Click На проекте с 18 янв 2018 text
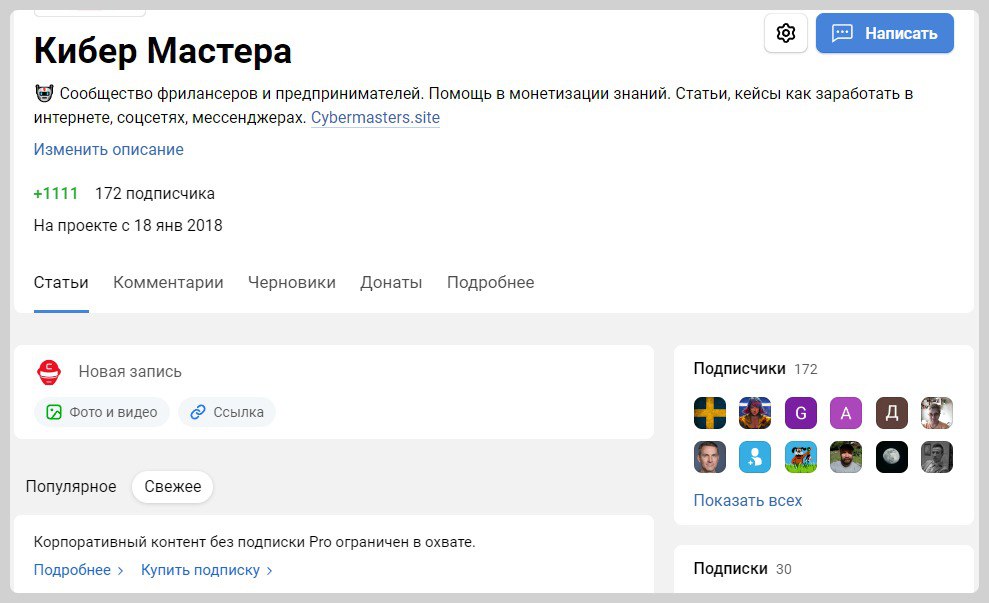 [x=128, y=225]
